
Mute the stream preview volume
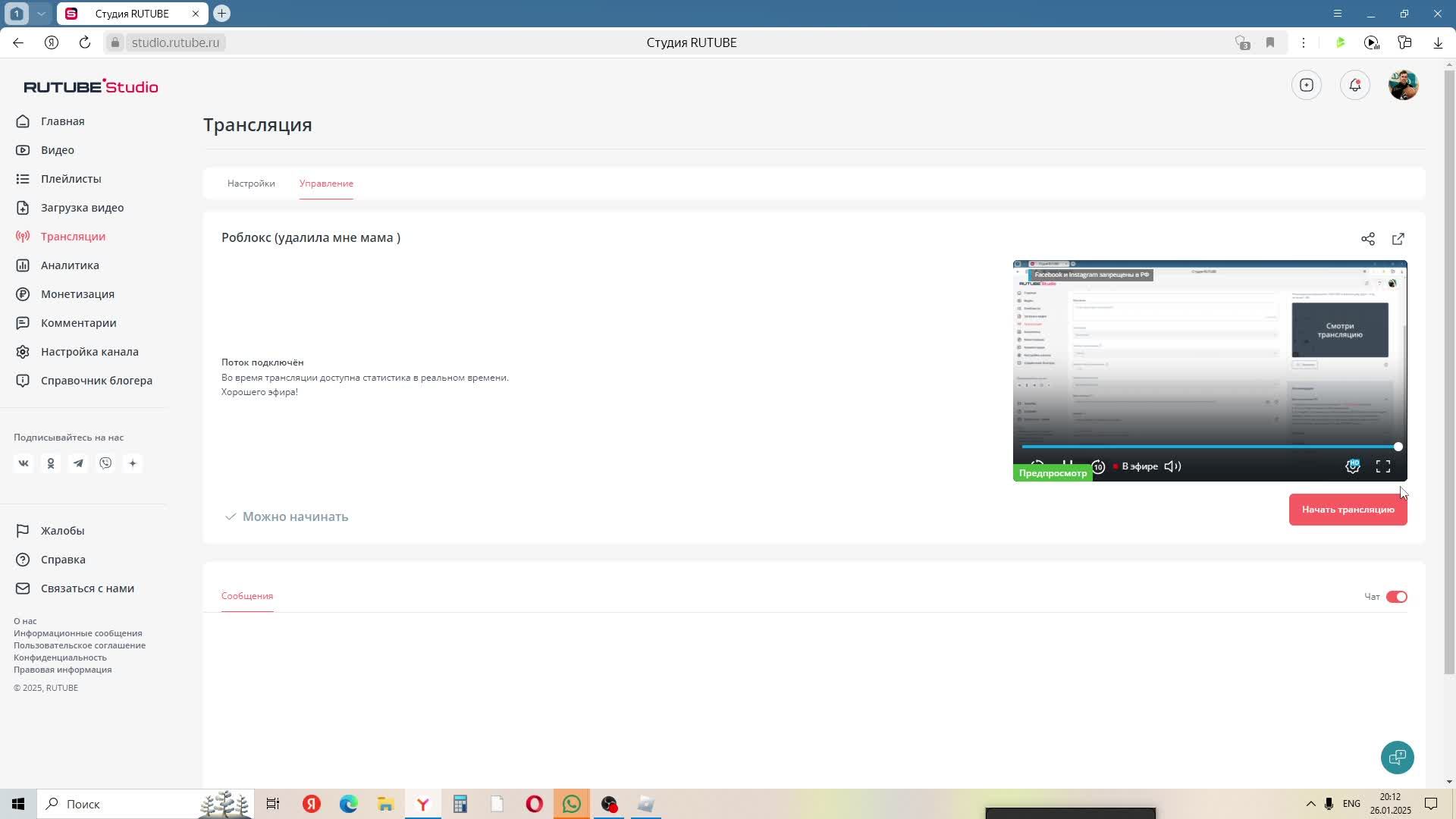pos(1172,466)
